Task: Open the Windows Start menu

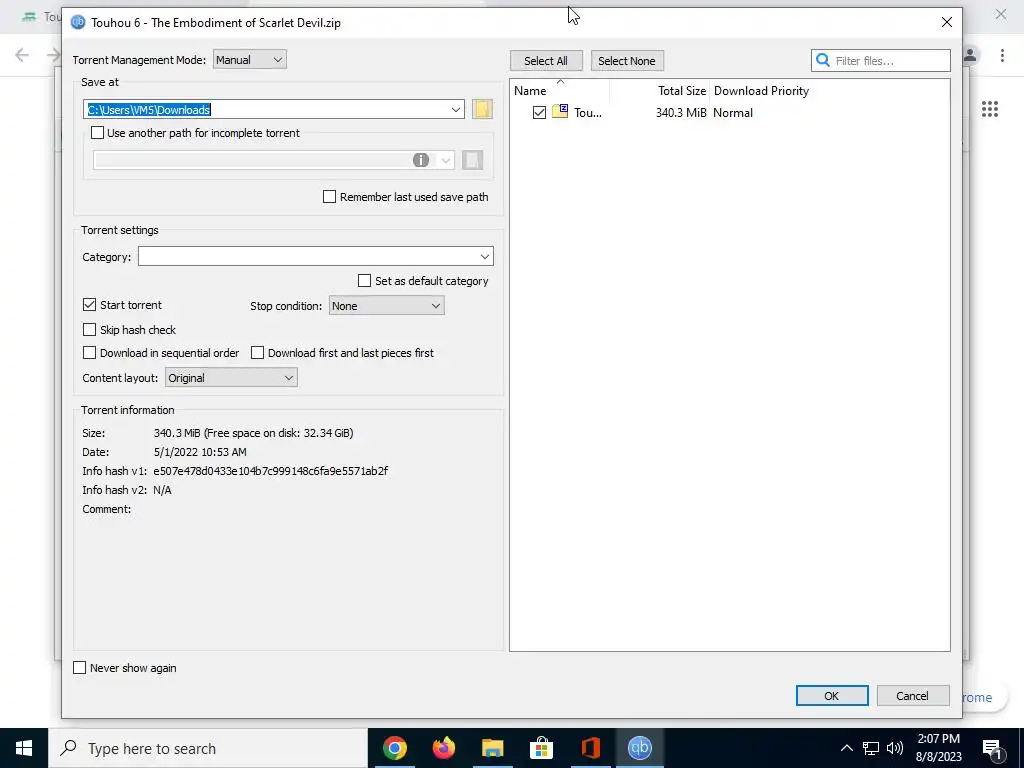Action: point(24,748)
